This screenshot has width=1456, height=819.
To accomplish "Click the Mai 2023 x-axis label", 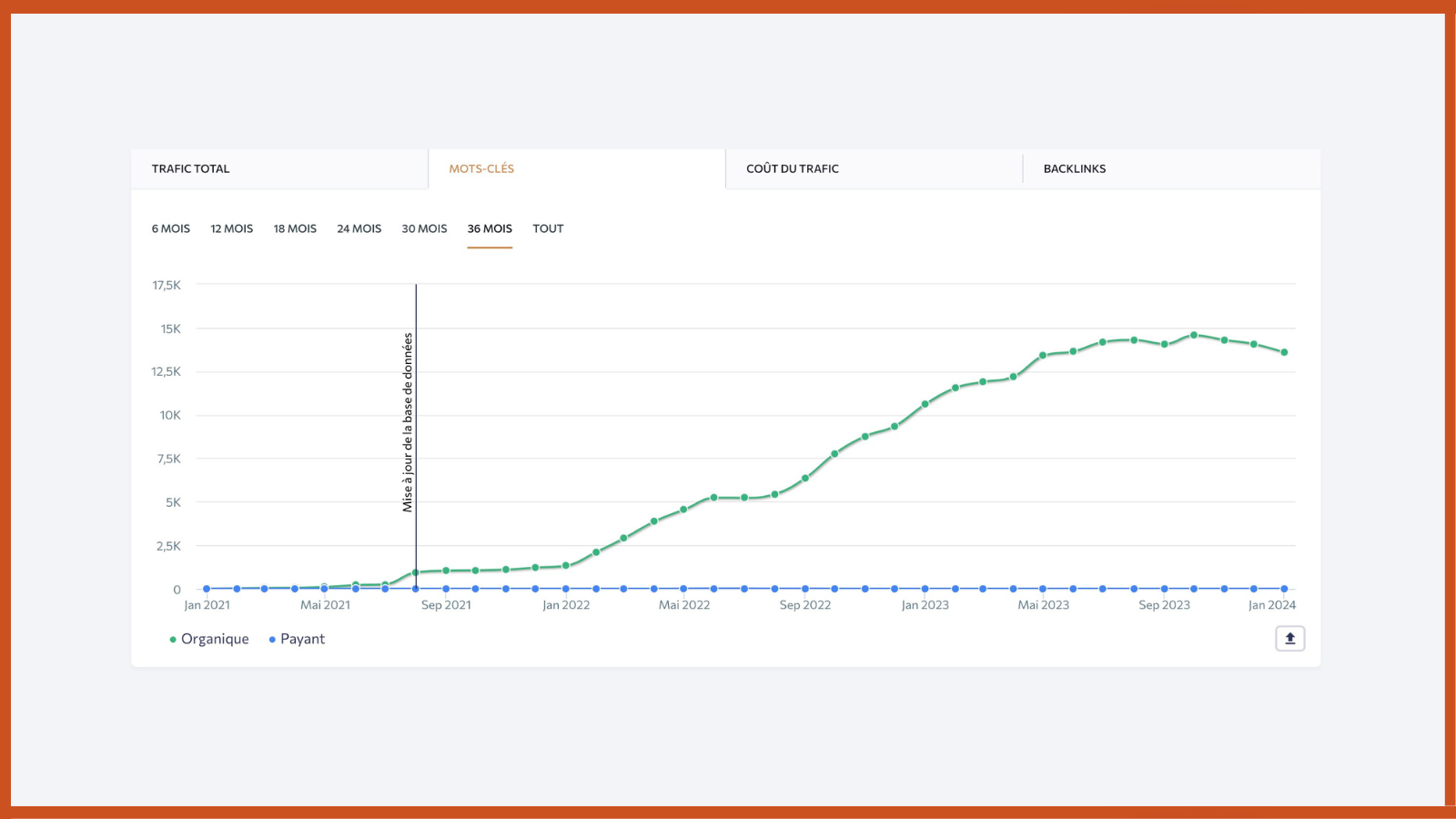I will [1043, 605].
